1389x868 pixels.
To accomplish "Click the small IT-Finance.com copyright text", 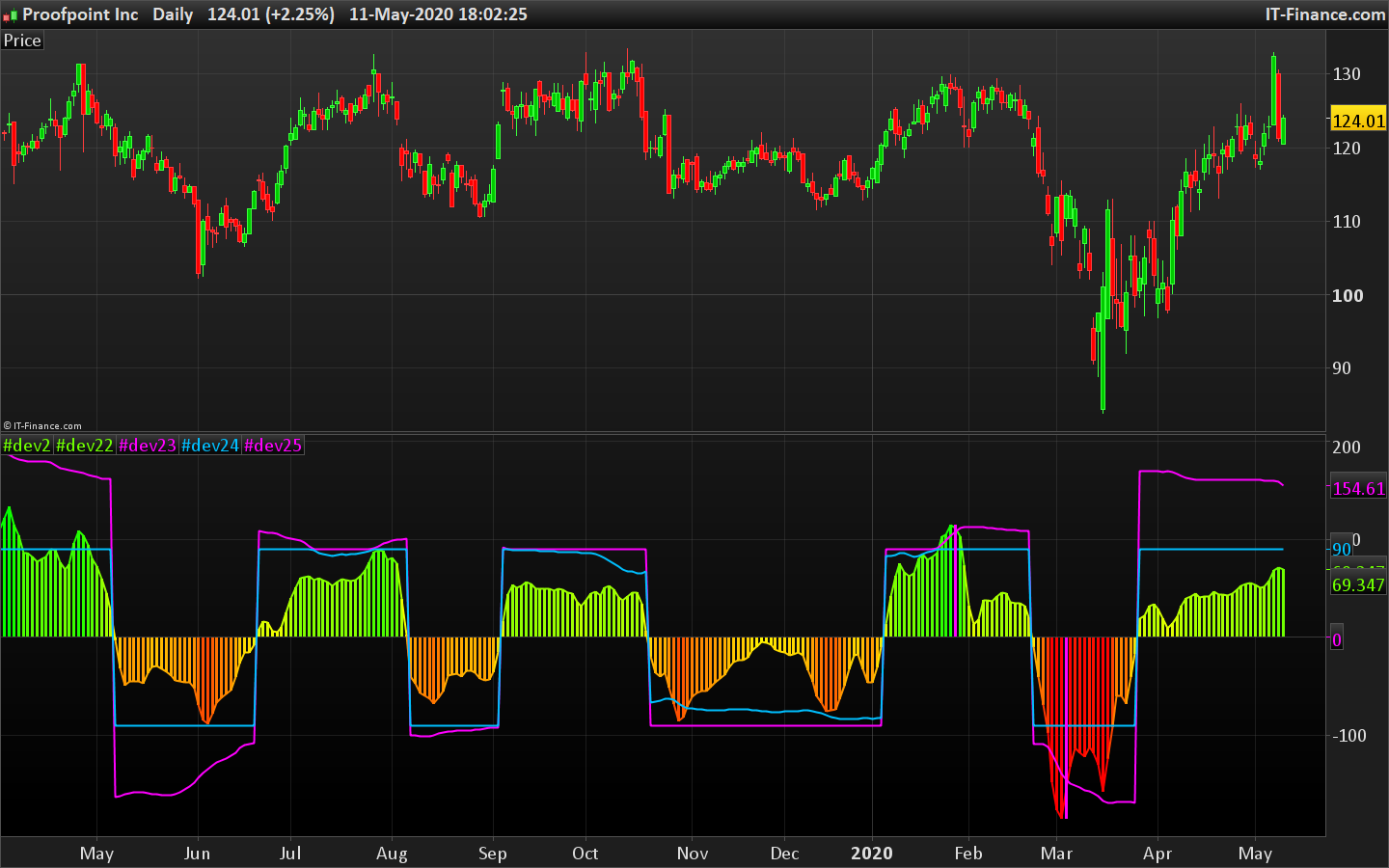I will pyautogui.click(x=42, y=425).
